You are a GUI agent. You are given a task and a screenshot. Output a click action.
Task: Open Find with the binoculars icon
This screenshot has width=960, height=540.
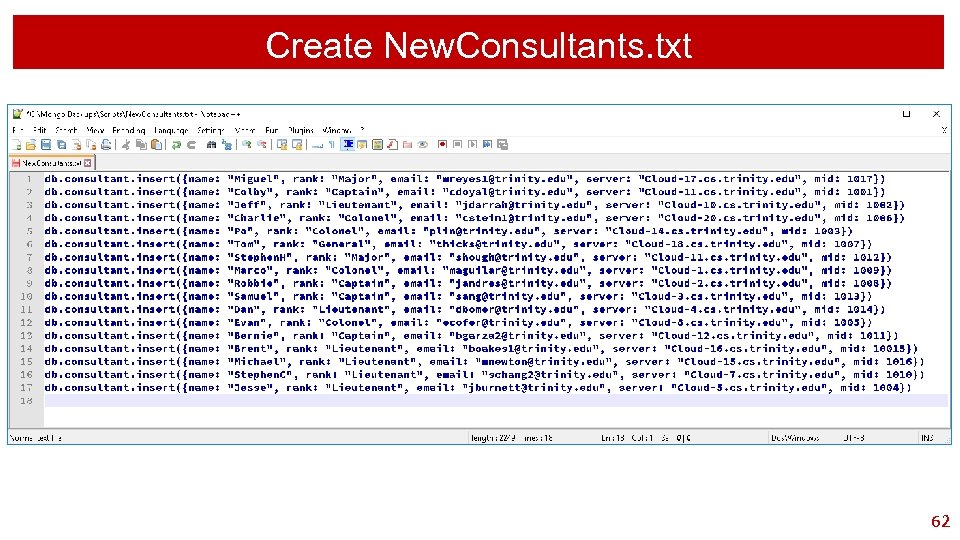(211, 144)
